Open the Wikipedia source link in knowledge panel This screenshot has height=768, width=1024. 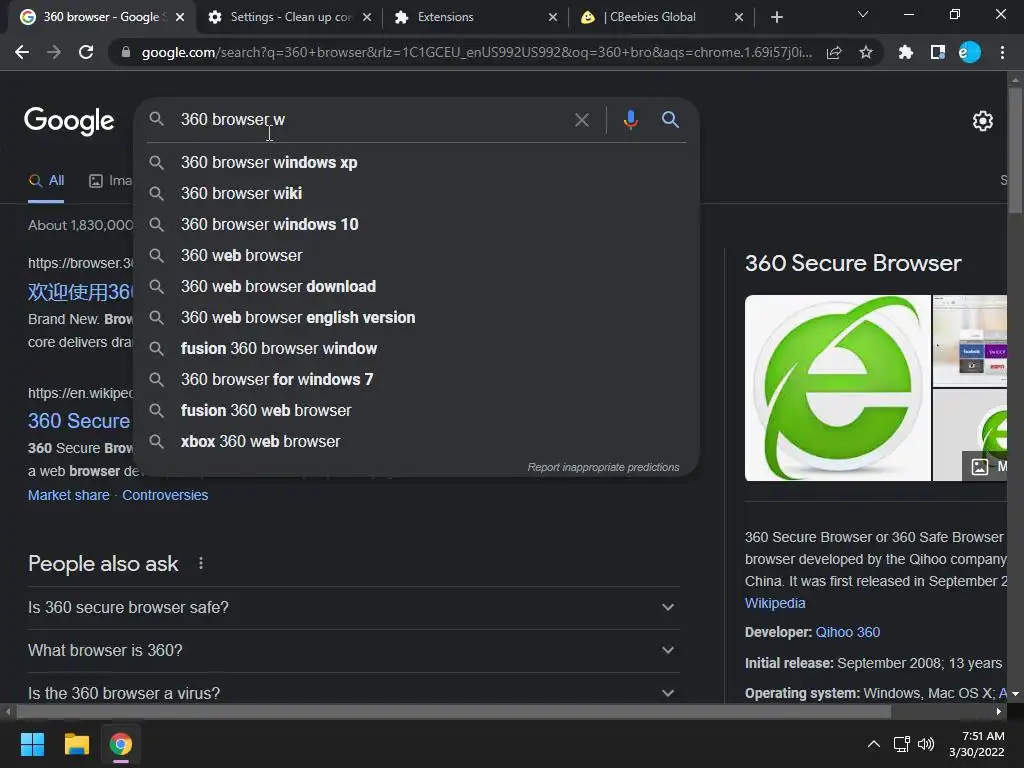[x=775, y=603]
